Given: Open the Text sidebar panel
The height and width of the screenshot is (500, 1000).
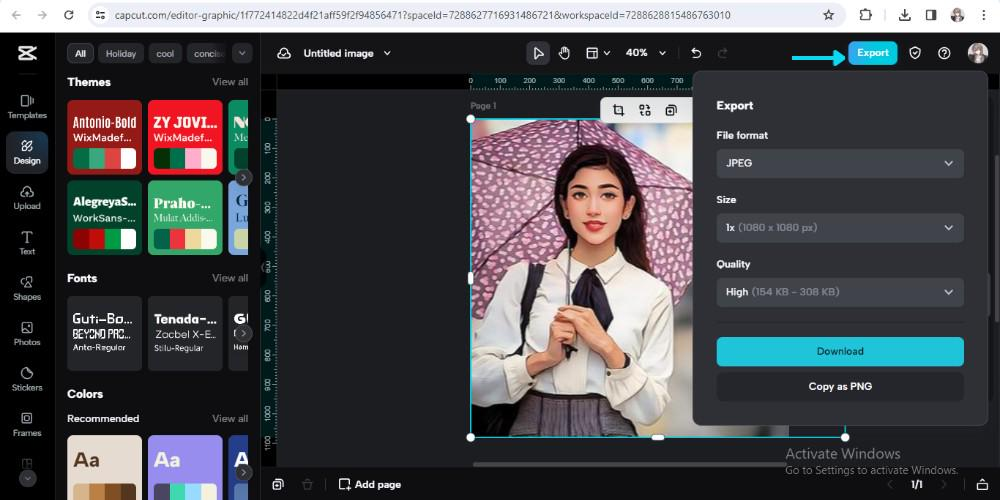Looking at the screenshot, I should tap(27, 243).
